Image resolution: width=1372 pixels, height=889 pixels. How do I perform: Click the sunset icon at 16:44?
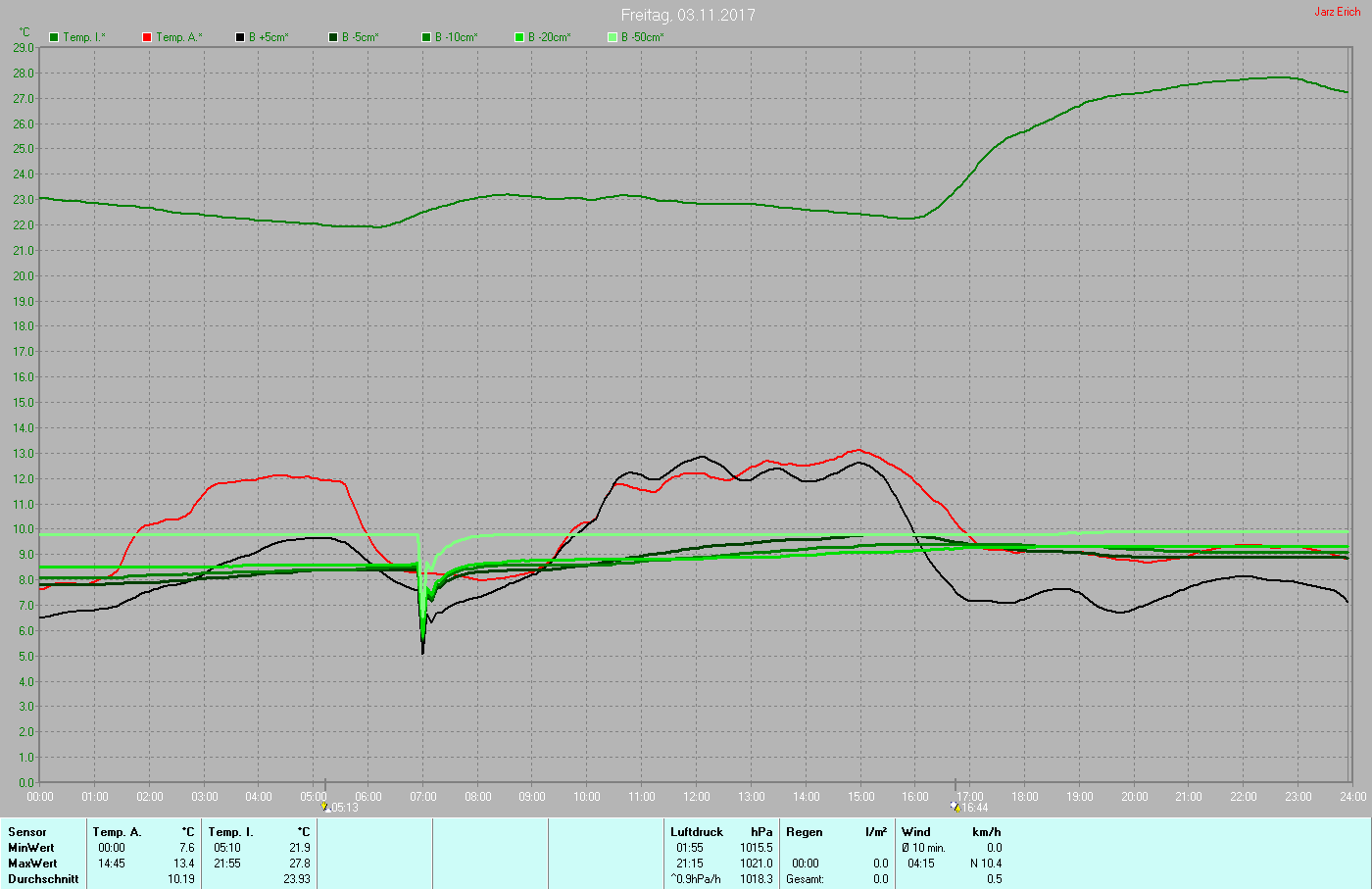point(955,807)
